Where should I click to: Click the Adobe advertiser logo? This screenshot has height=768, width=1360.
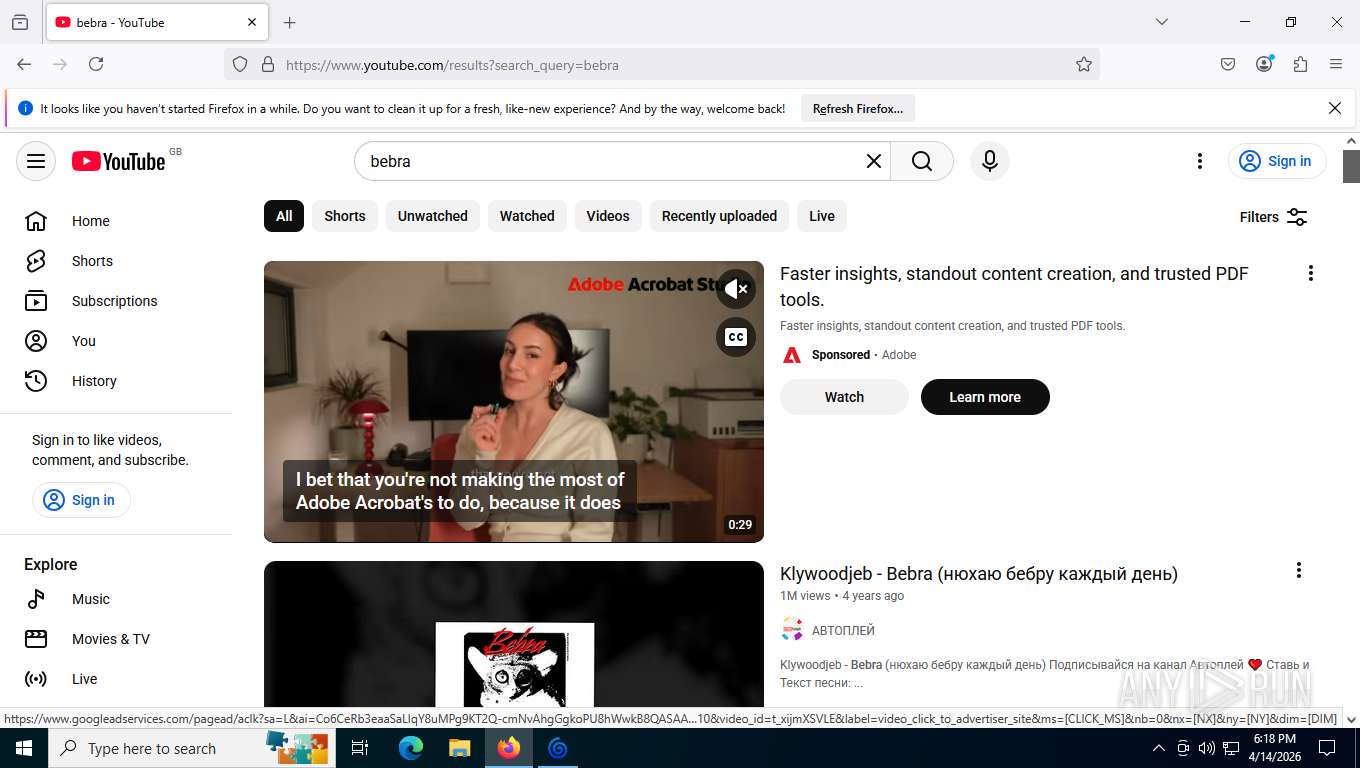pos(792,355)
